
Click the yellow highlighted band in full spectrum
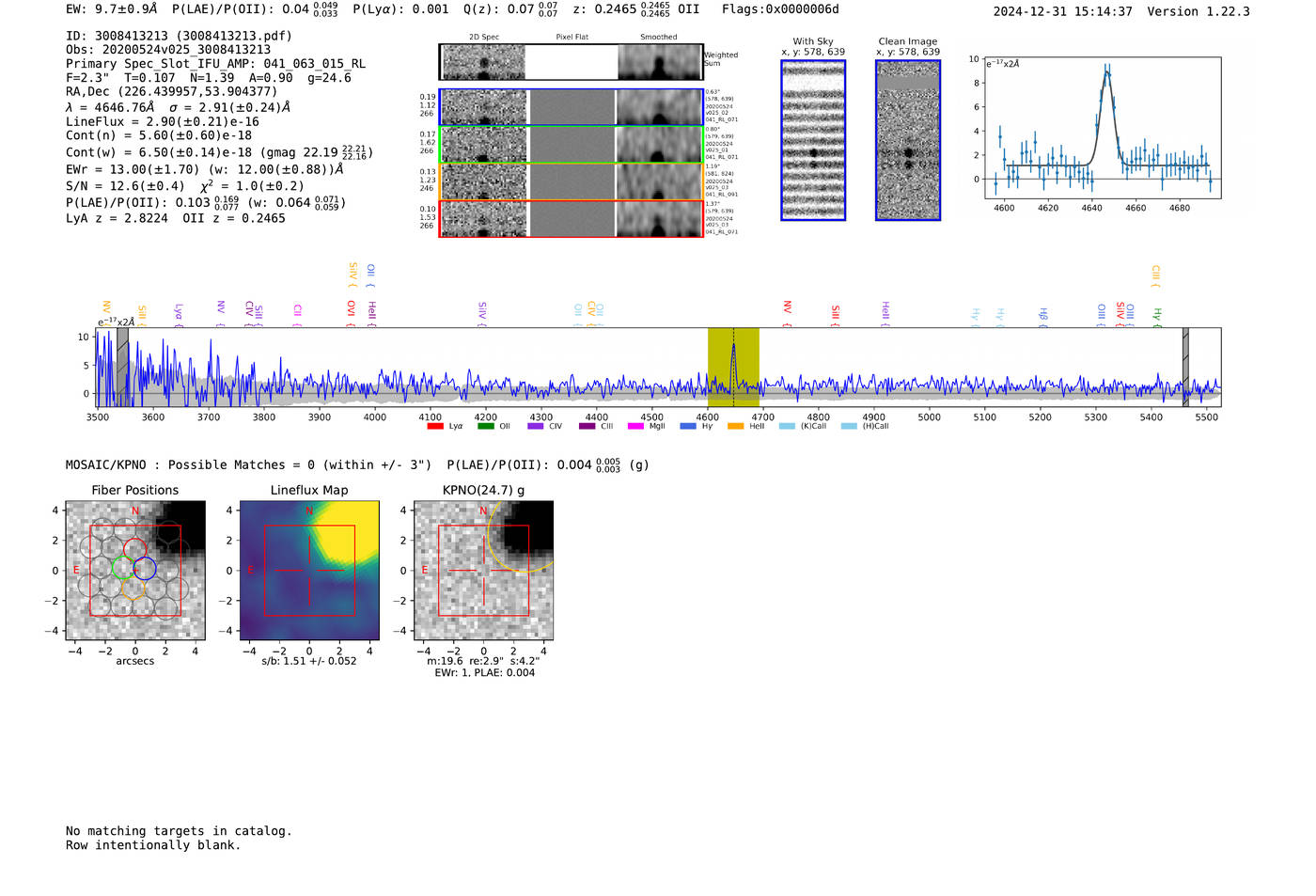tap(733, 367)
